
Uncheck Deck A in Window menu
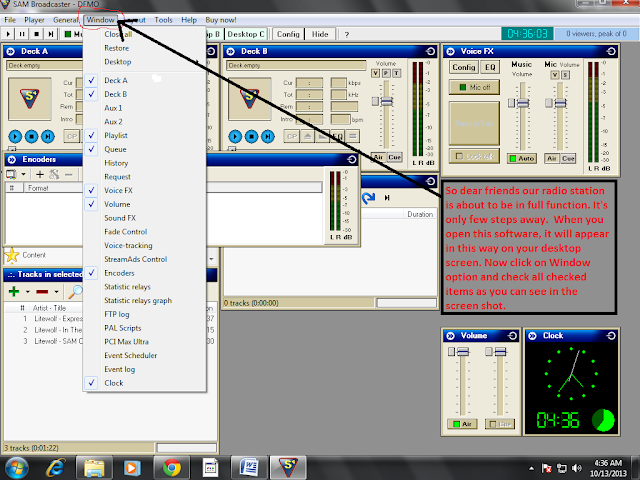click(x=144, y=80)
